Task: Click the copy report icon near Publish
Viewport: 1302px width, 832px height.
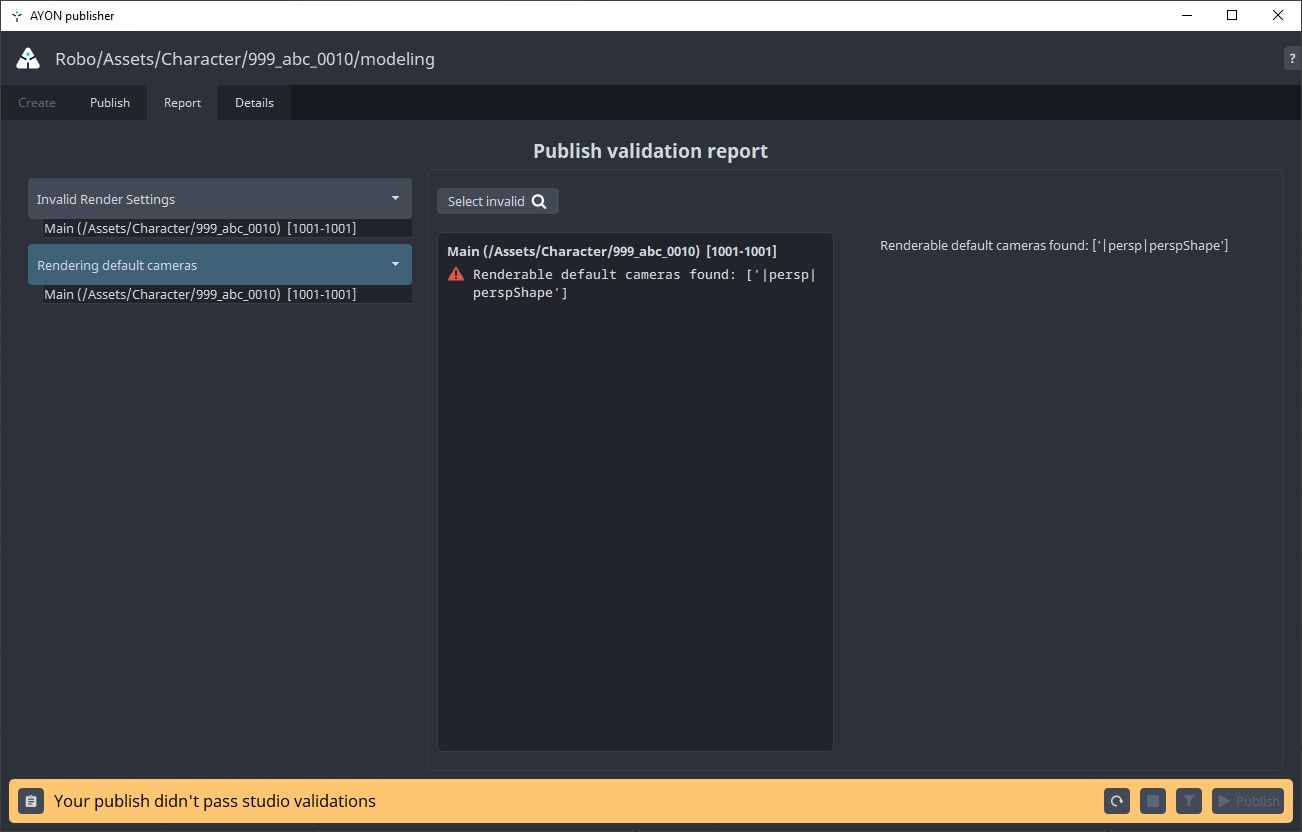Action: coord(1153,801)
